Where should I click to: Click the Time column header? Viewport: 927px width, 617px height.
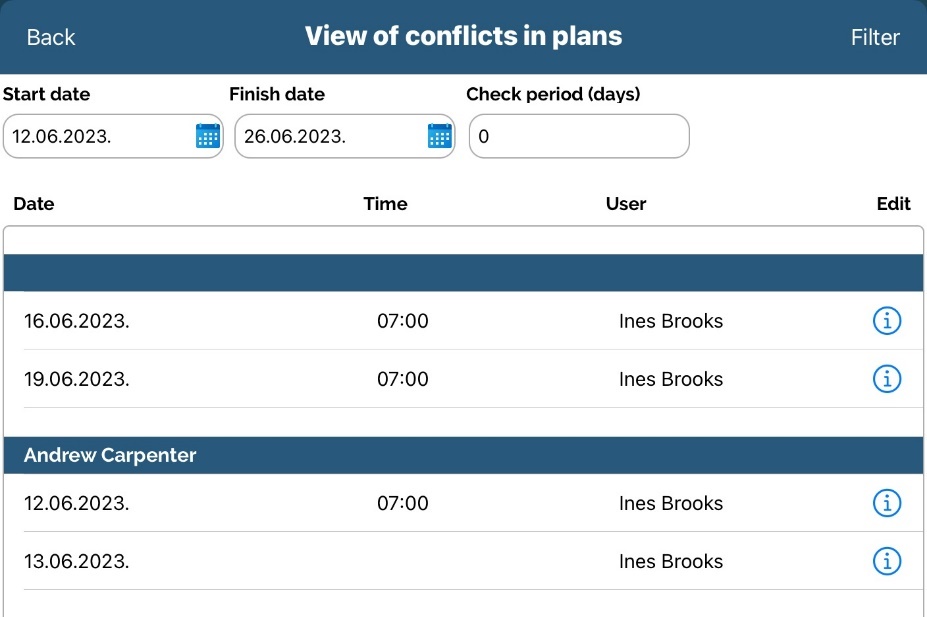385,204
